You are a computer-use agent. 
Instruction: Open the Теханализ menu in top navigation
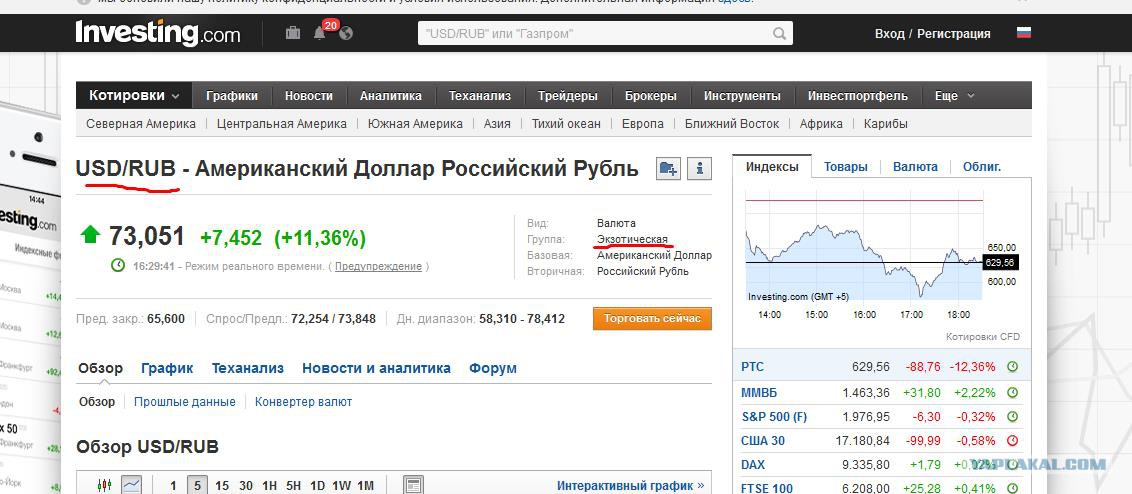click(479, 95)
